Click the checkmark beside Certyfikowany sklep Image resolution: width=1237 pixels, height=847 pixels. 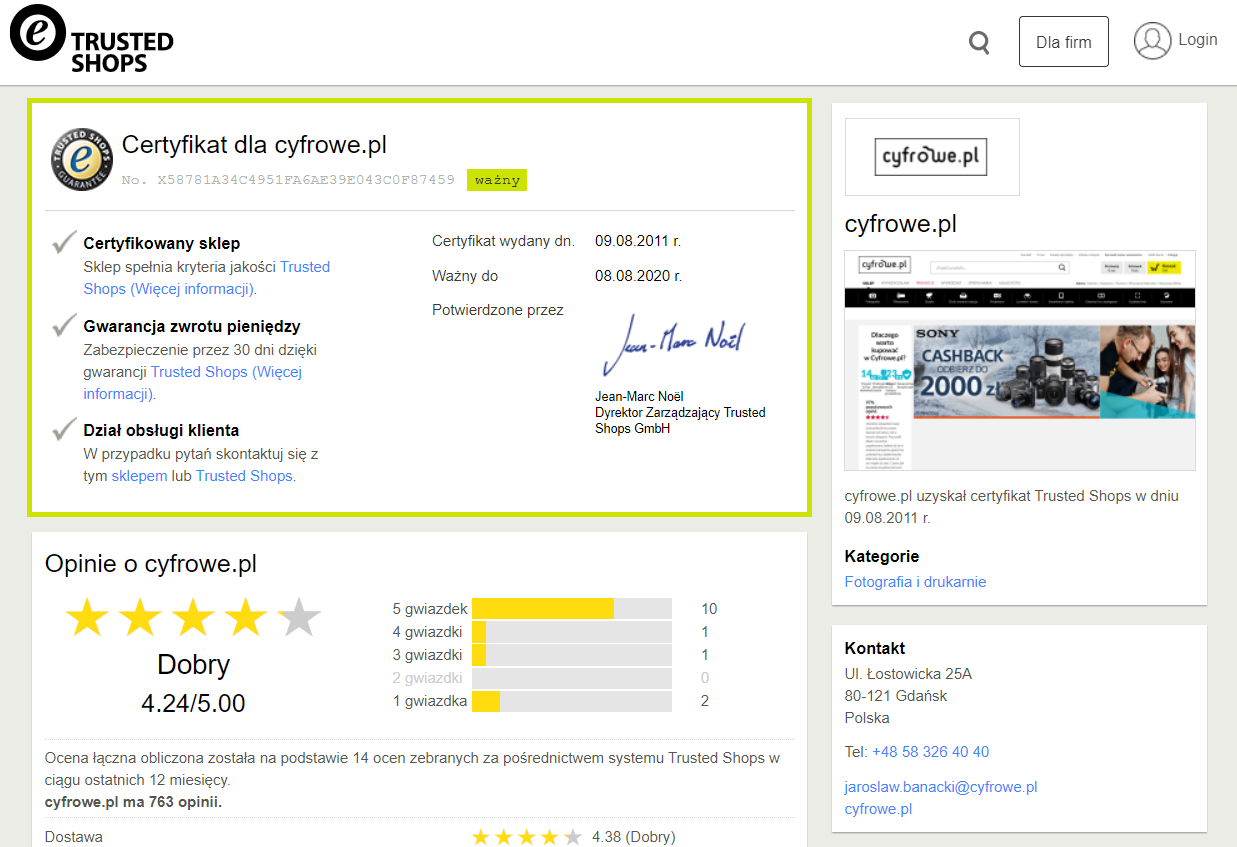[x=65, y=241]
